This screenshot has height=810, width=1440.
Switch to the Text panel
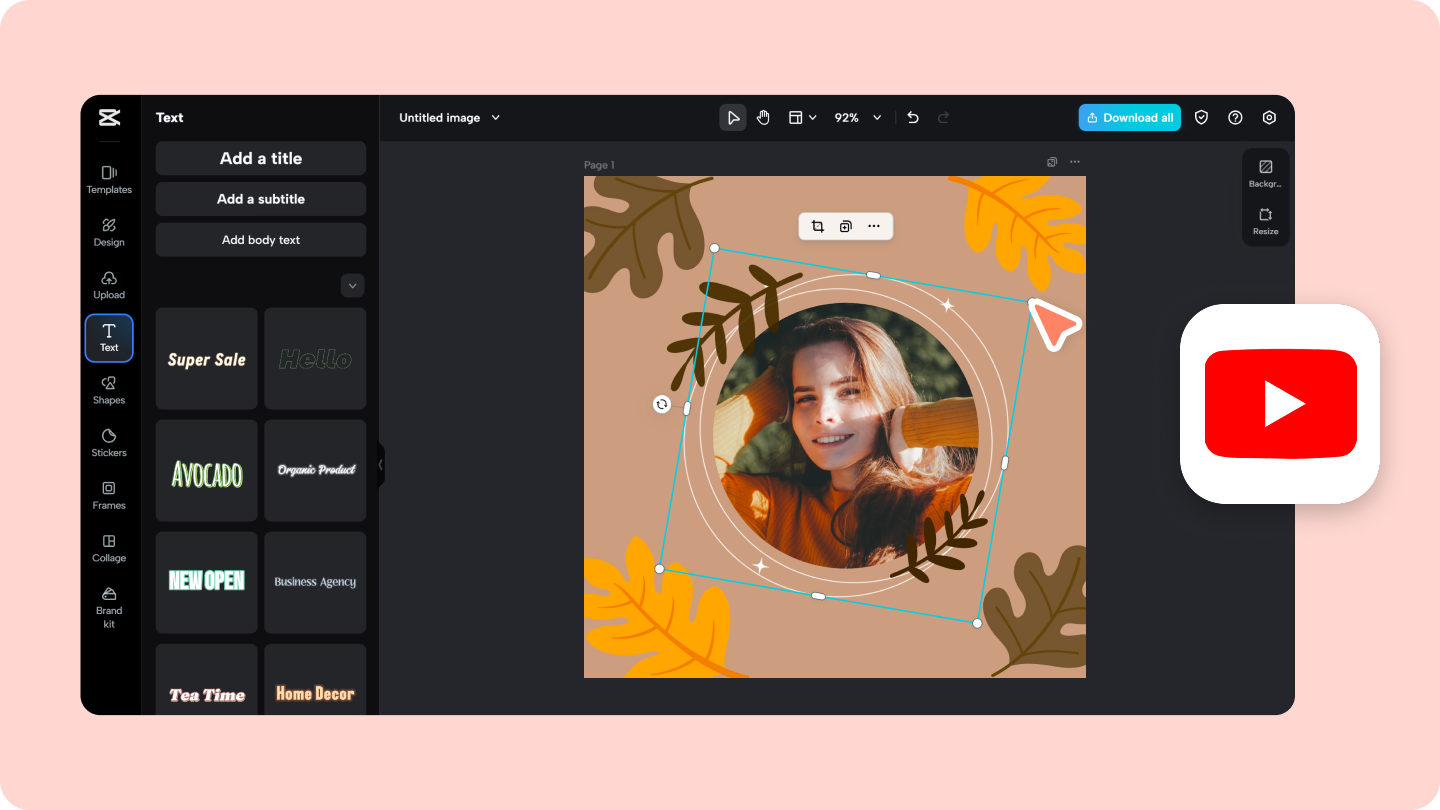[109, 338]
